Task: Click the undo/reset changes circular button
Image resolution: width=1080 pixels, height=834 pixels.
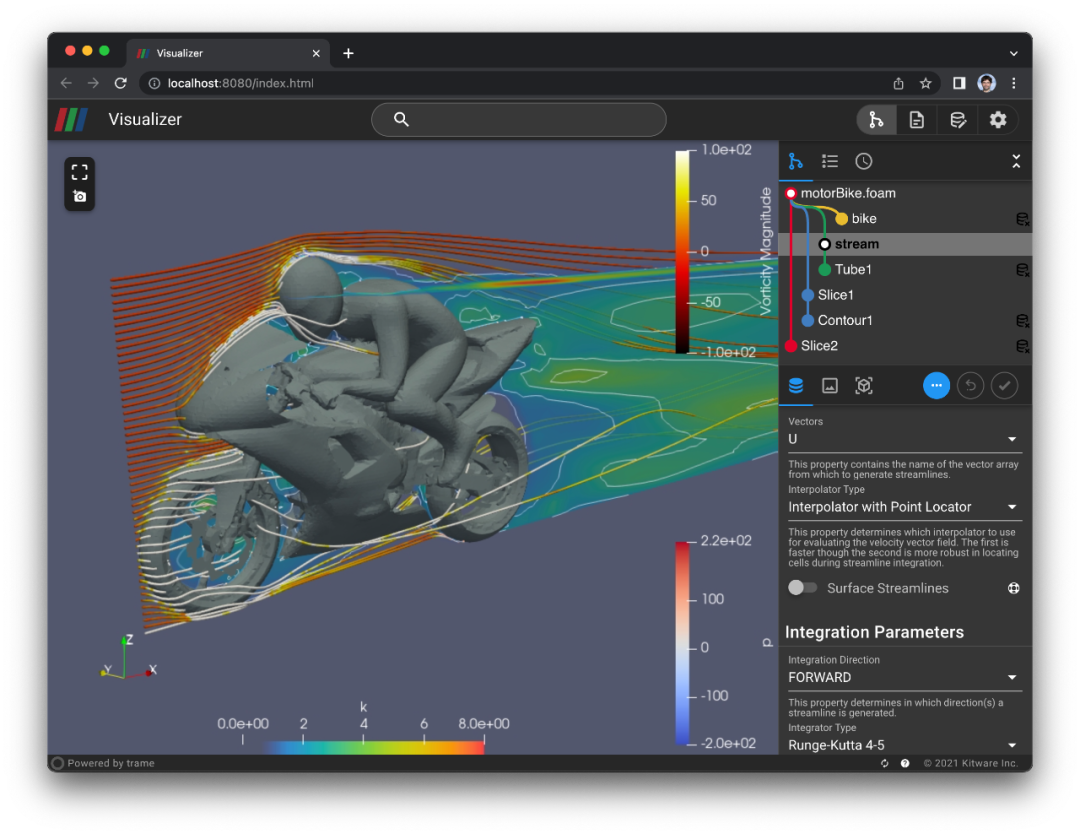Action: click(969, 386)
